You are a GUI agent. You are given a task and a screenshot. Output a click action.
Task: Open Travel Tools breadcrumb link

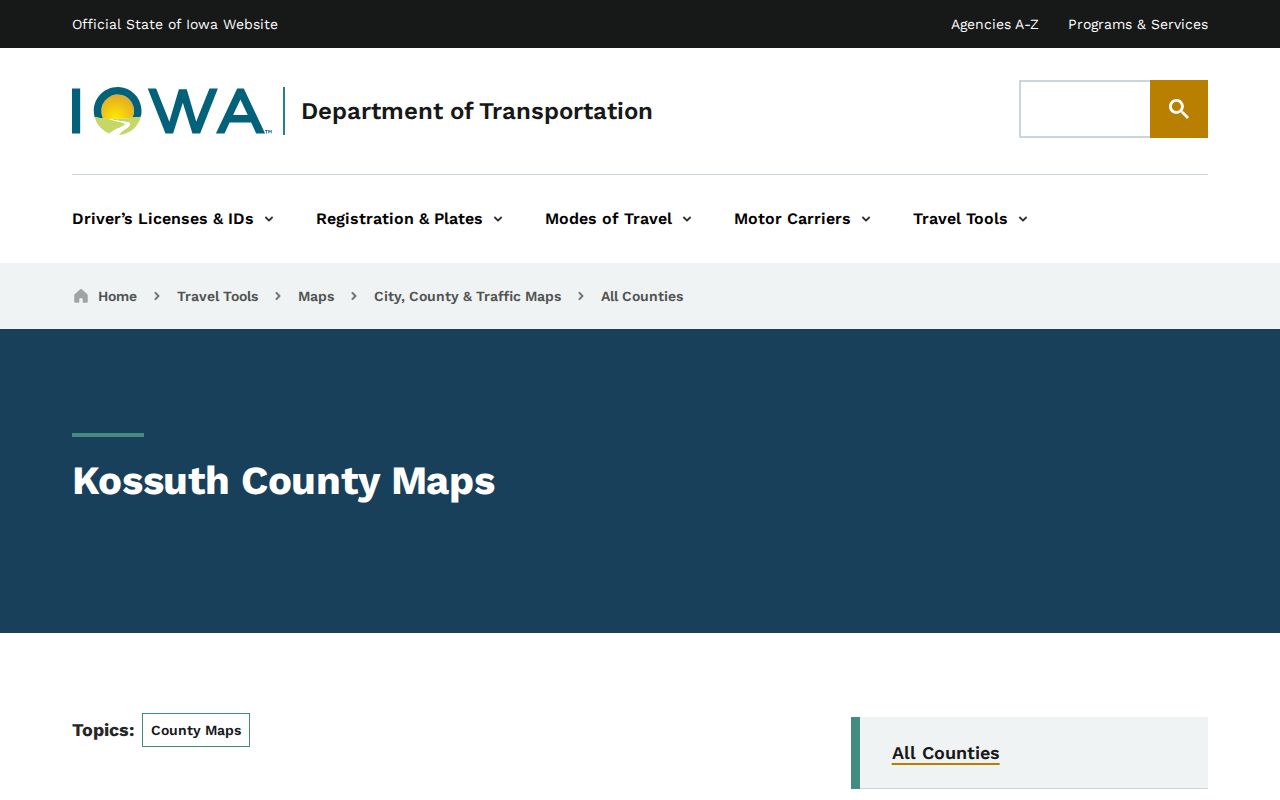coord(217,296)
